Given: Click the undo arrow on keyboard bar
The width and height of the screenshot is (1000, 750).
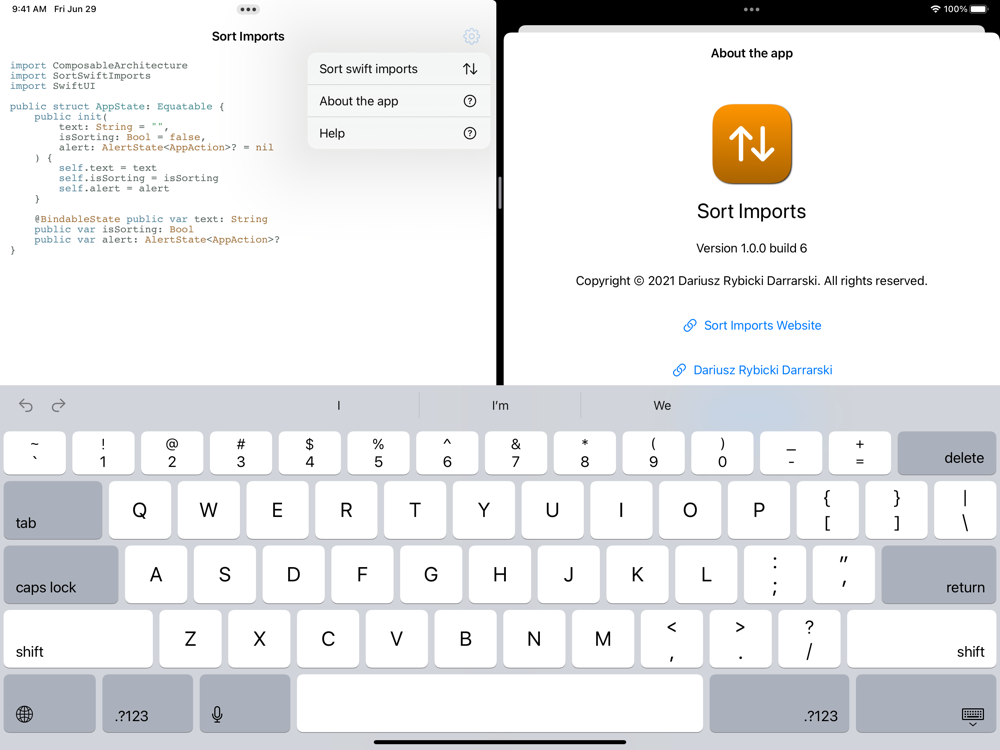Looking at the screenshot, I should [x=26, y=405].
